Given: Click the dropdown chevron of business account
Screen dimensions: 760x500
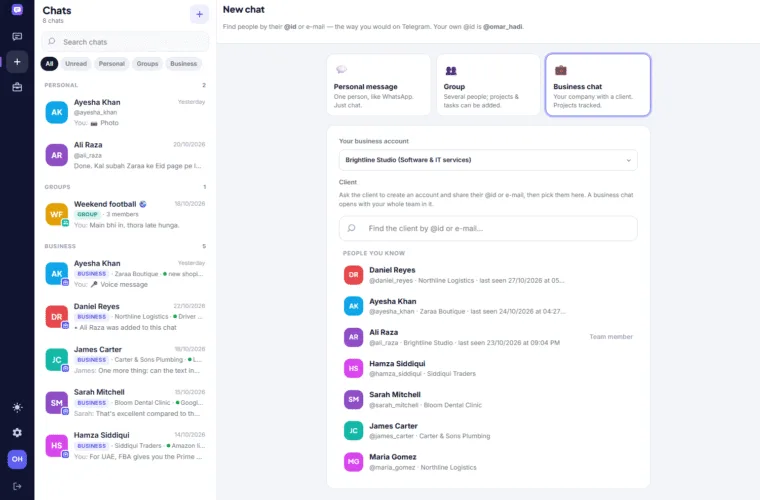Looking at the screenshot, I should pyautogui.click(x=629, y=160).
